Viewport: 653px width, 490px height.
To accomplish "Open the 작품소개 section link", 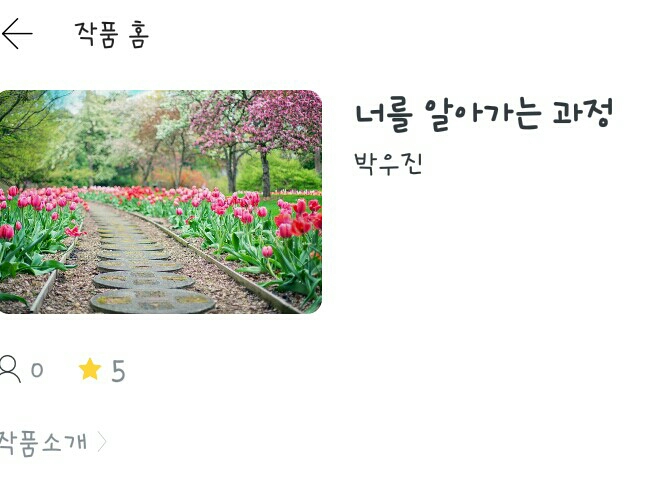I will (43, 442).
